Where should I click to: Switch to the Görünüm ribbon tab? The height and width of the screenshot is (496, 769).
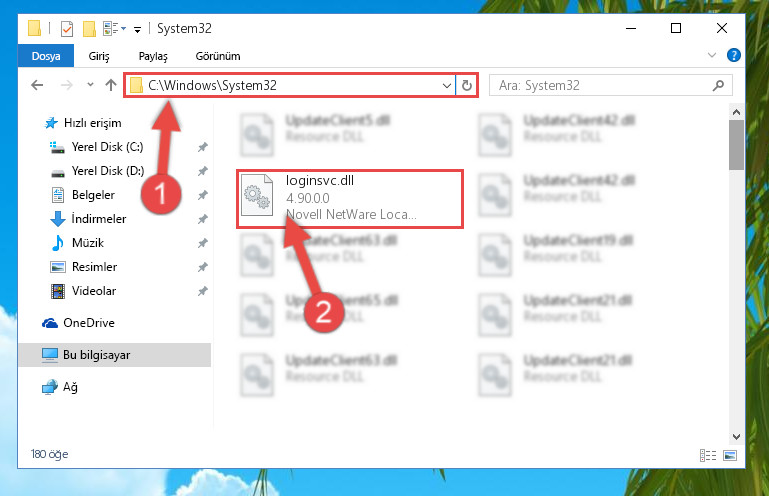point(217,57)
